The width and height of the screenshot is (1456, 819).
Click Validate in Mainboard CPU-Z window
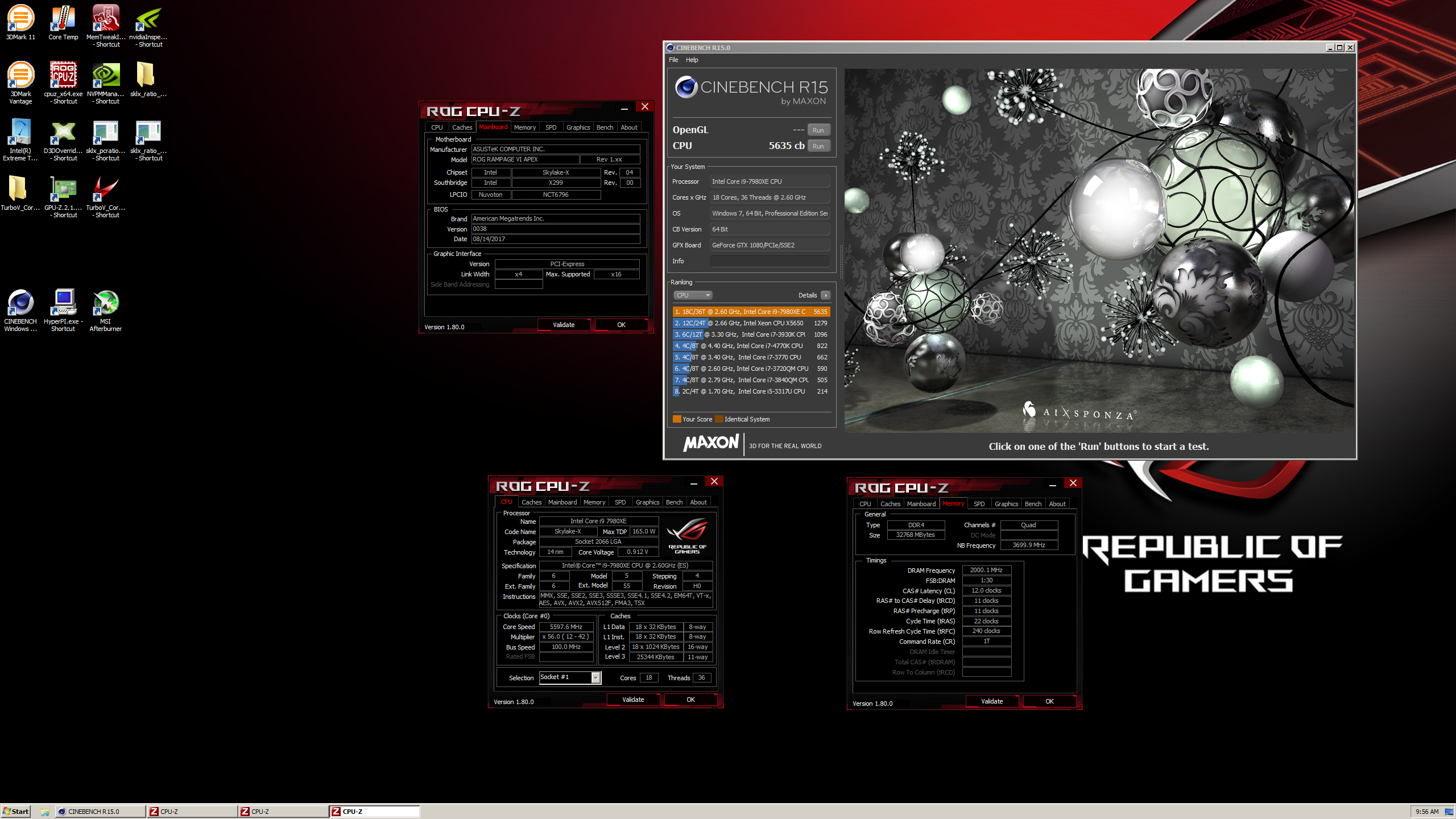click(x=564, y=325)
